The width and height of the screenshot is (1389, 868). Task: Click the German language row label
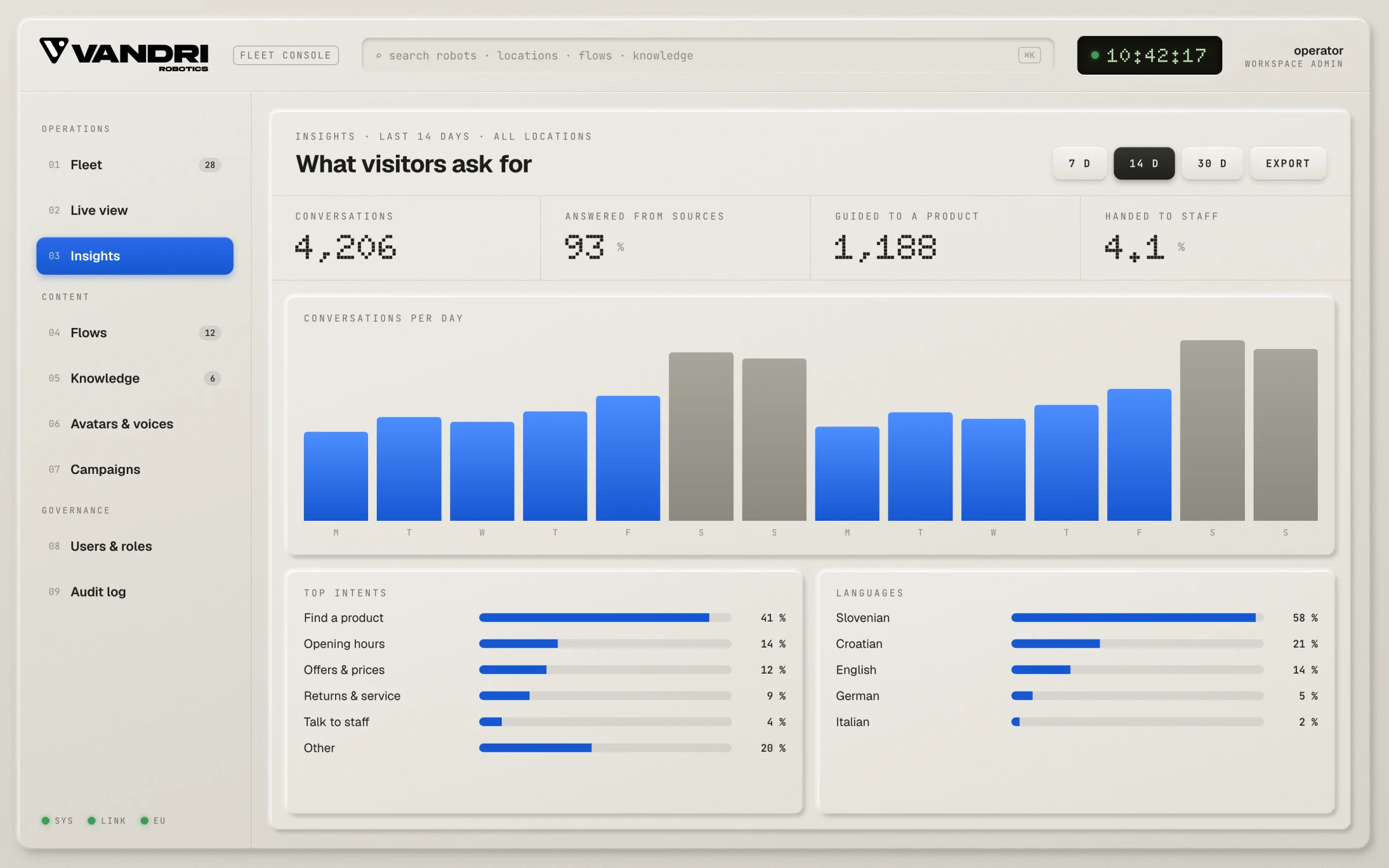click(857, 696)
